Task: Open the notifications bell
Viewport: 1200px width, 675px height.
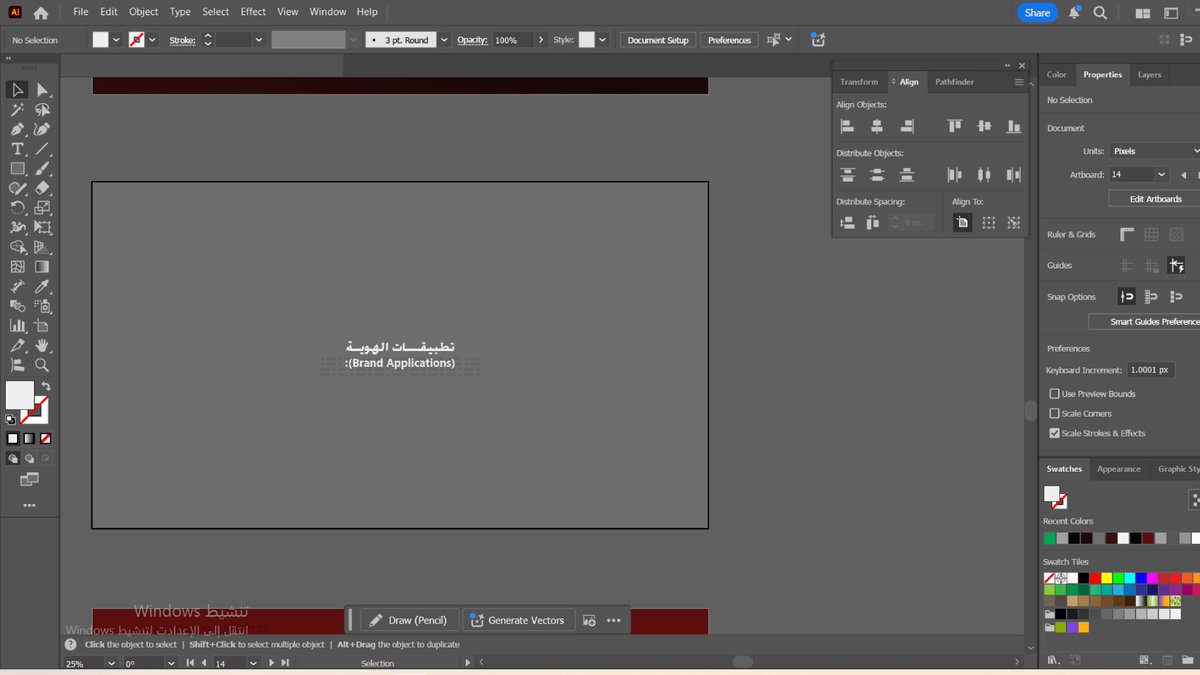Action: point(1074,13)
